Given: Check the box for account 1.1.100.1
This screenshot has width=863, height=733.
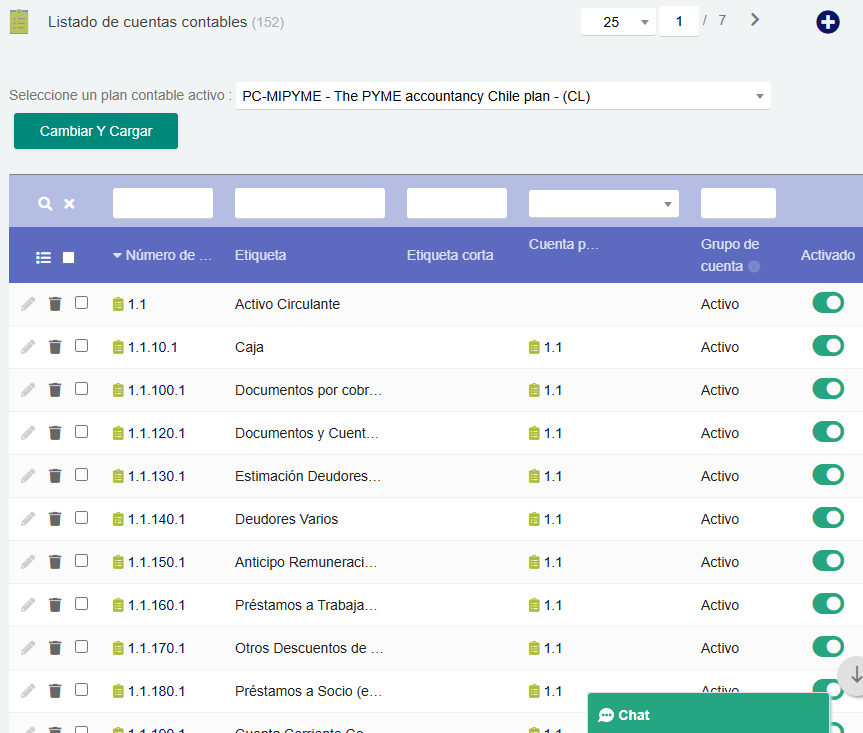Looking at the screenshot, I should coord(81,389).
